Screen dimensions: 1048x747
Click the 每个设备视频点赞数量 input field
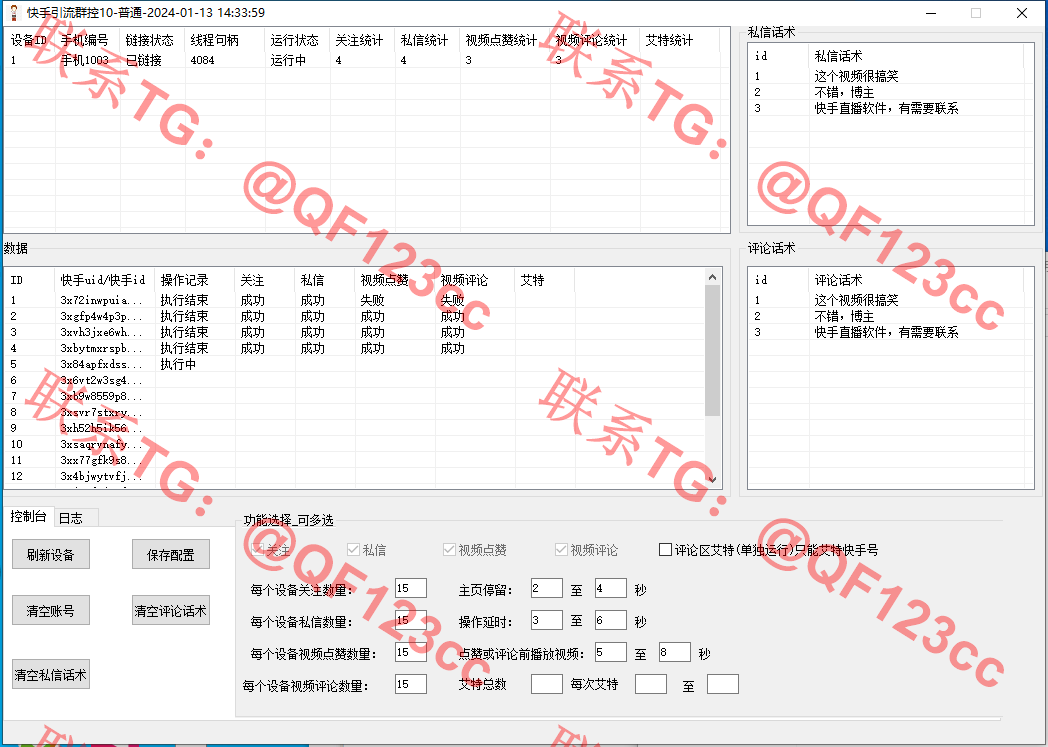[410, 652]
